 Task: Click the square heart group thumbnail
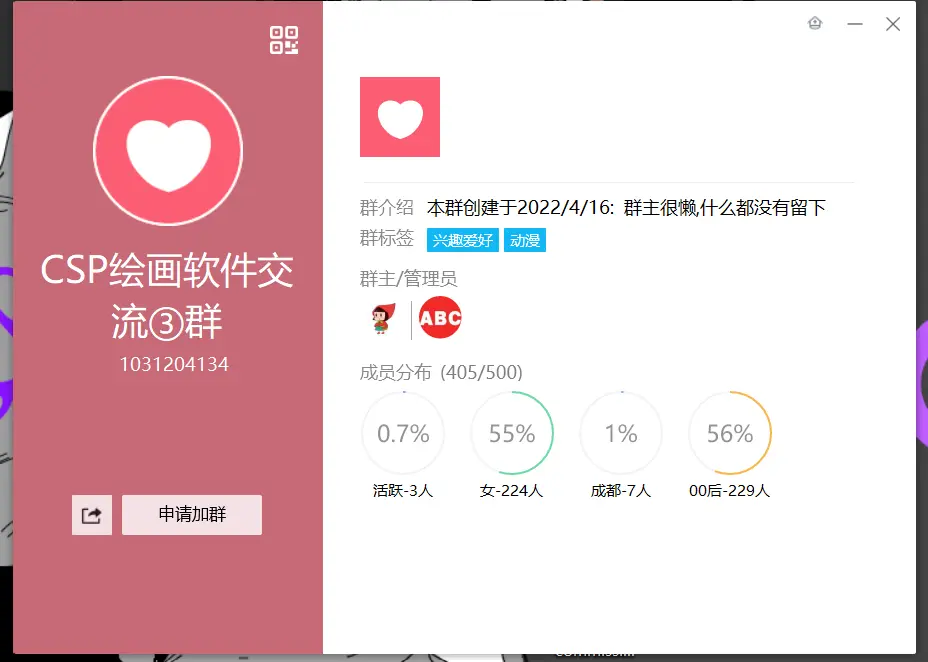[400, 117]
